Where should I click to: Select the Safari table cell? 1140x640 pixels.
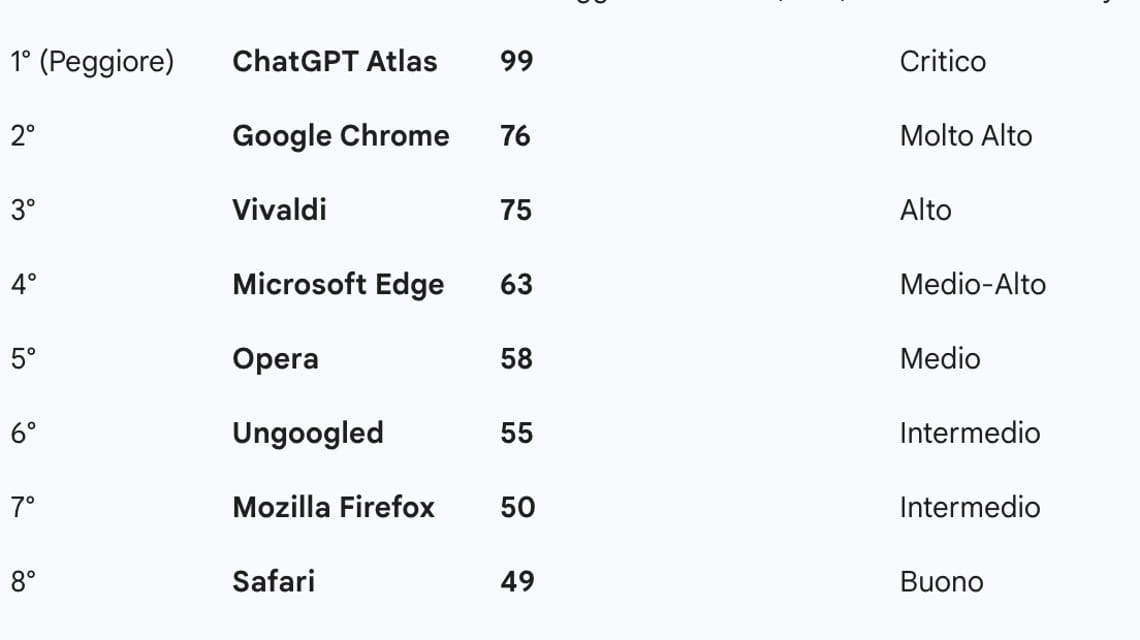pyautogui.click(x=273, y=581)
